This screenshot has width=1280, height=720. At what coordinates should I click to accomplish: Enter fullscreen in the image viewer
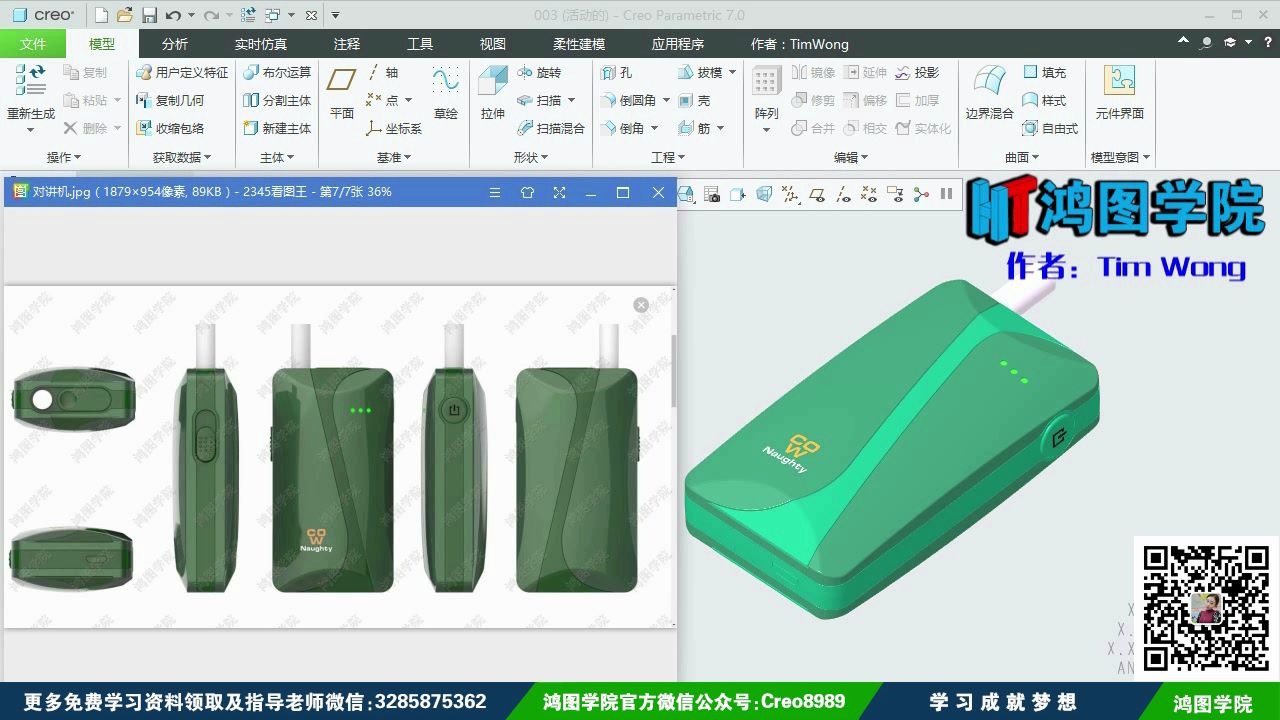(559, 193)
